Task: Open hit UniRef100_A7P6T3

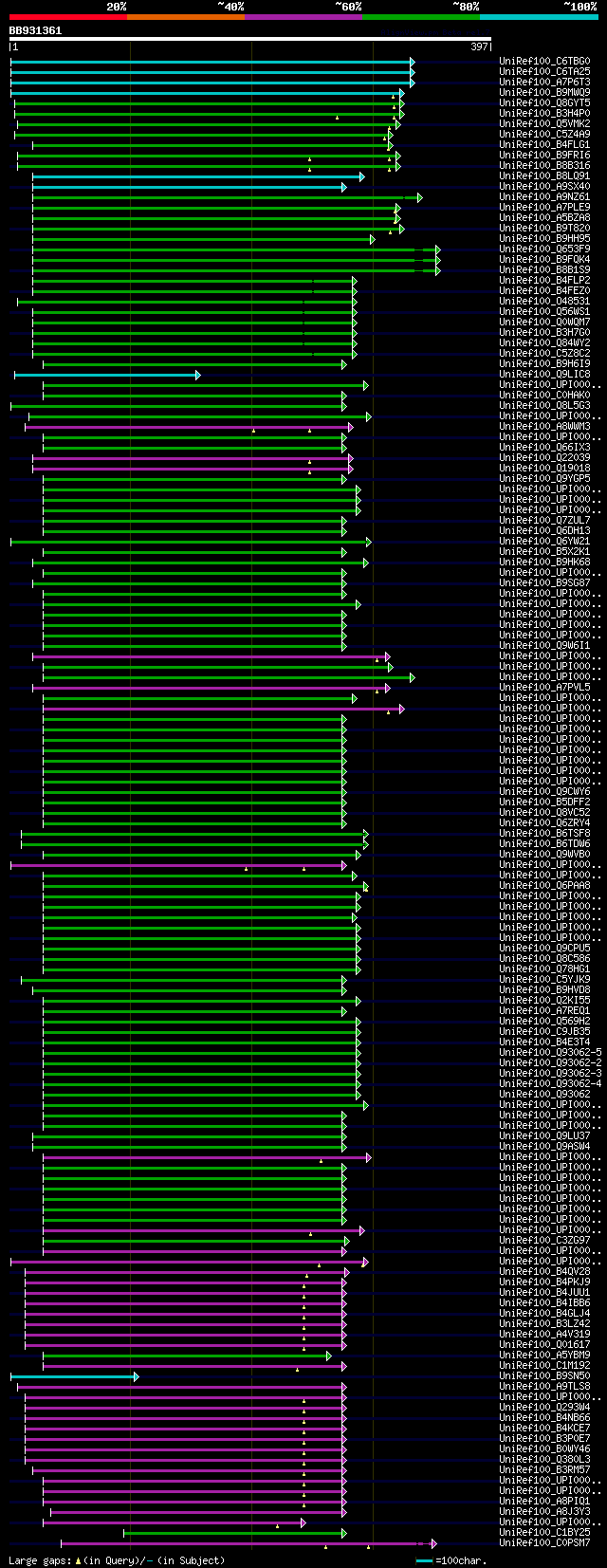Action: [544, 83]
